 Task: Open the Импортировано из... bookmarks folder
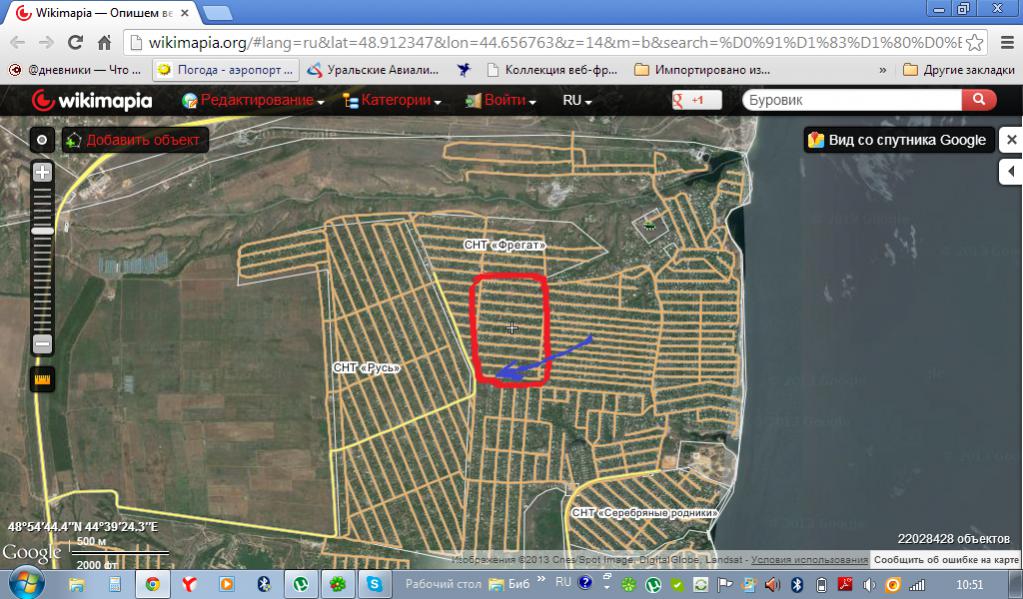tap(703, 69)
